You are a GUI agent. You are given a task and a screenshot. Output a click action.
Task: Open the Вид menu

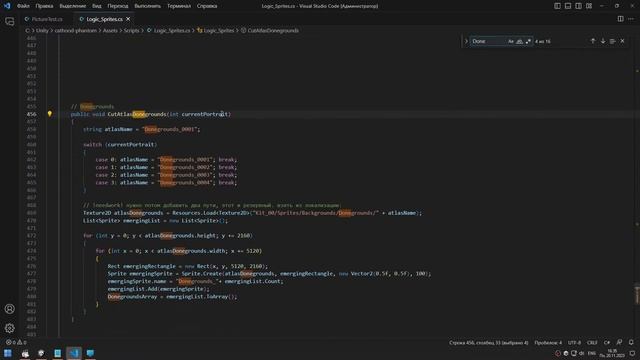(97, 6)
